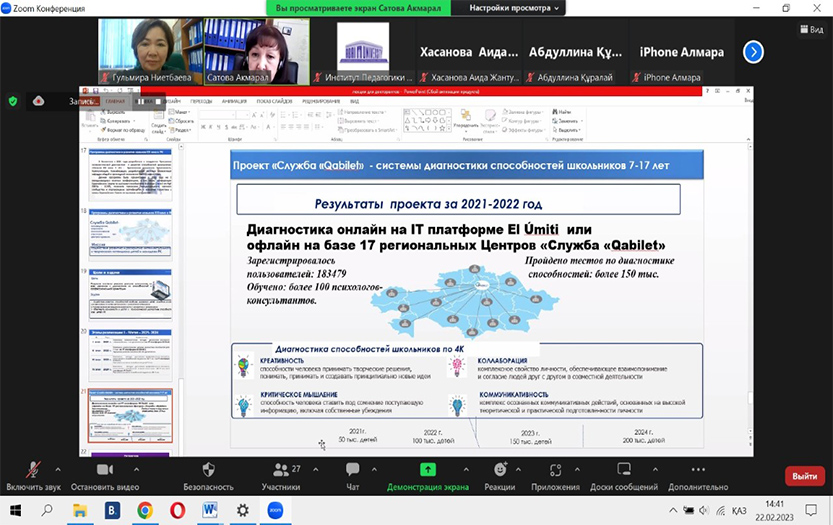Open the Вид view menu

pyautogui.click(x=809, y=30)
